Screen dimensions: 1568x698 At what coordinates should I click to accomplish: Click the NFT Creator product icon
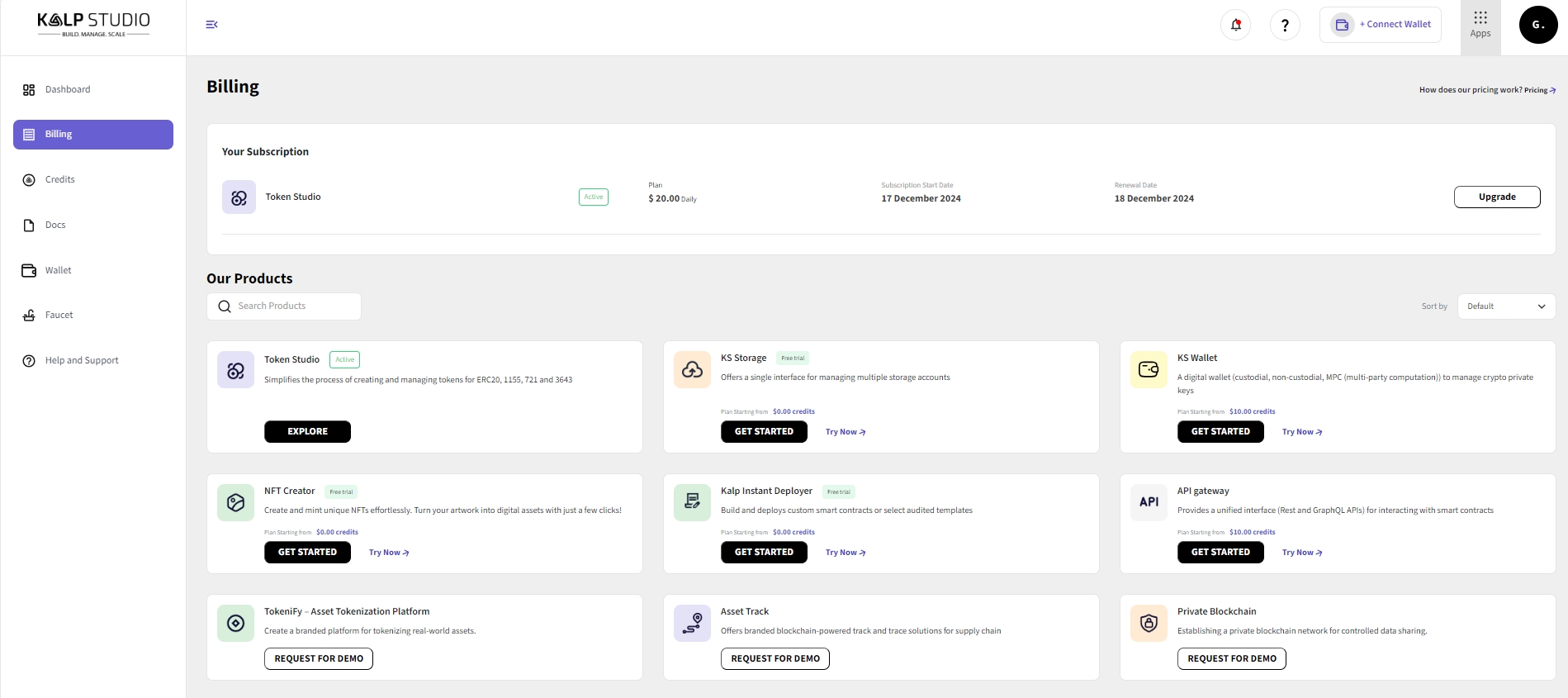(x=235, y=502)
